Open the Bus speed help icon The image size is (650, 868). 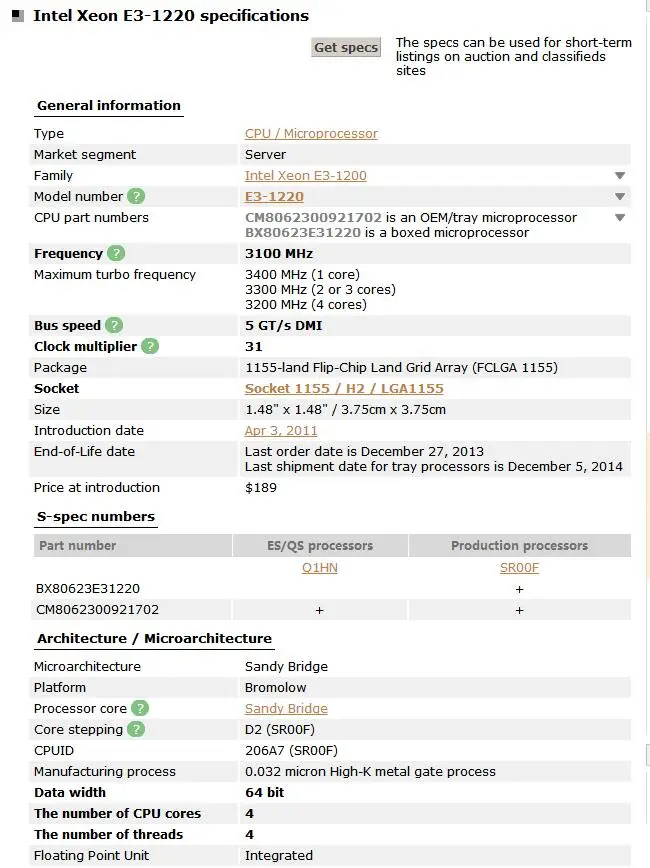[x=114, y=326]
